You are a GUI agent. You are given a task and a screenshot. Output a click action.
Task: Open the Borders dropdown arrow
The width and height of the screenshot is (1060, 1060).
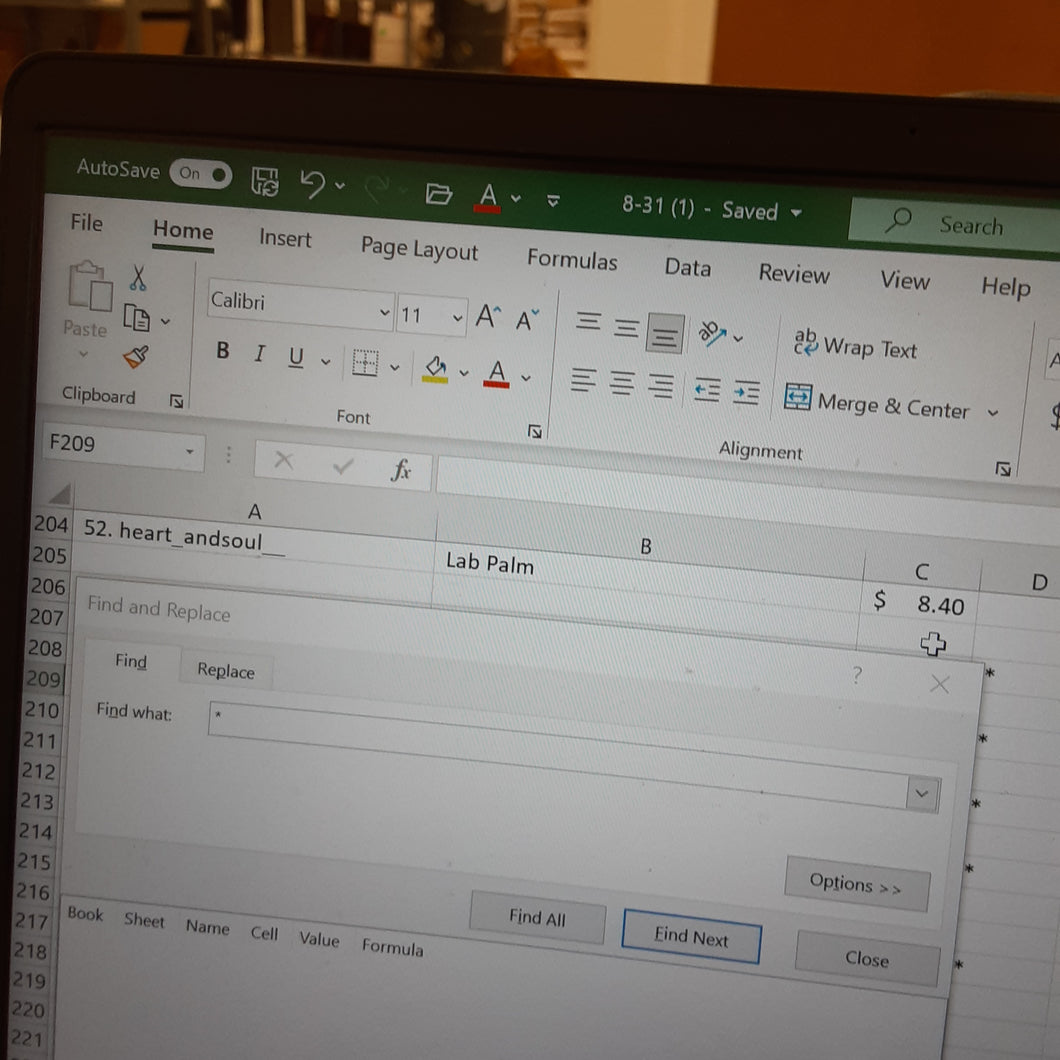(x=395, y=367)
